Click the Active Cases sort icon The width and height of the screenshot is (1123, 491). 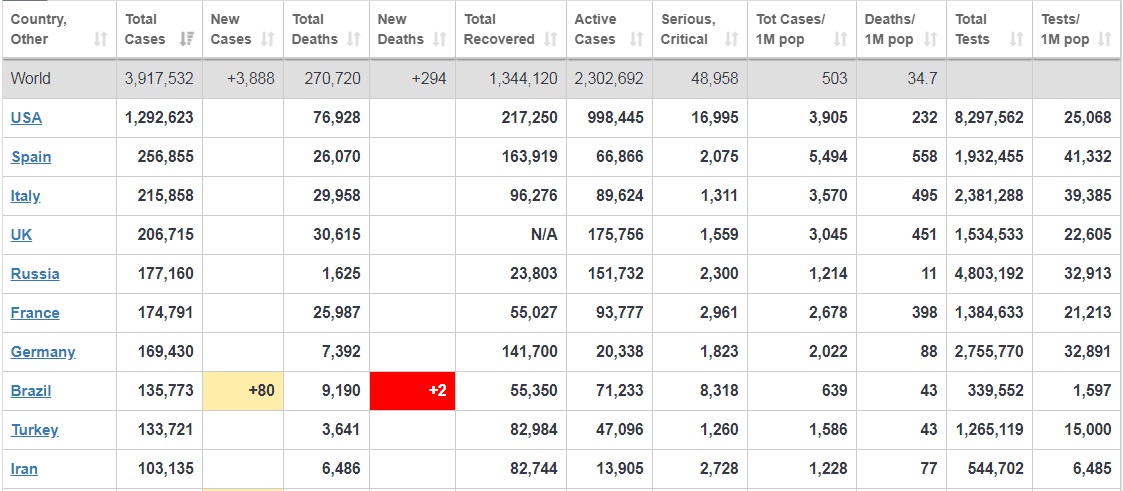(636, 40)
